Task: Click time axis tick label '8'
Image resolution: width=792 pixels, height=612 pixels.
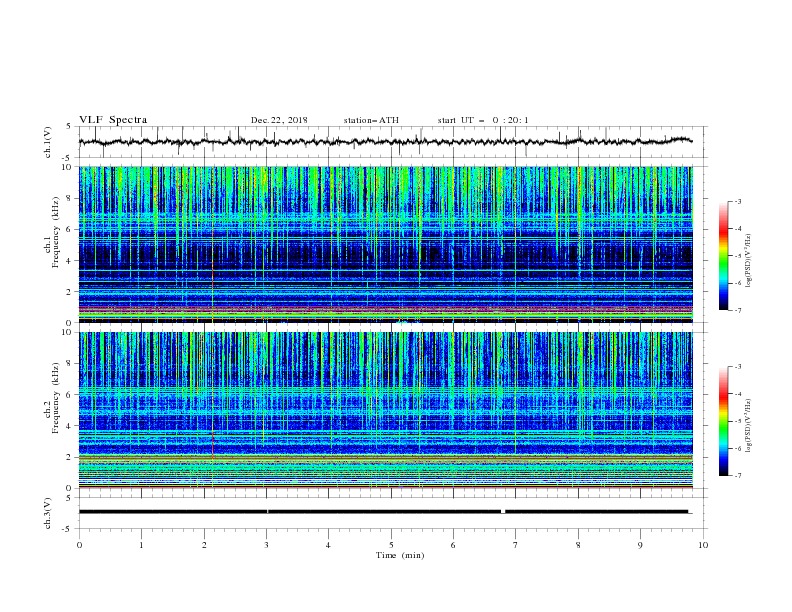Action: click(x=578, y=545)
